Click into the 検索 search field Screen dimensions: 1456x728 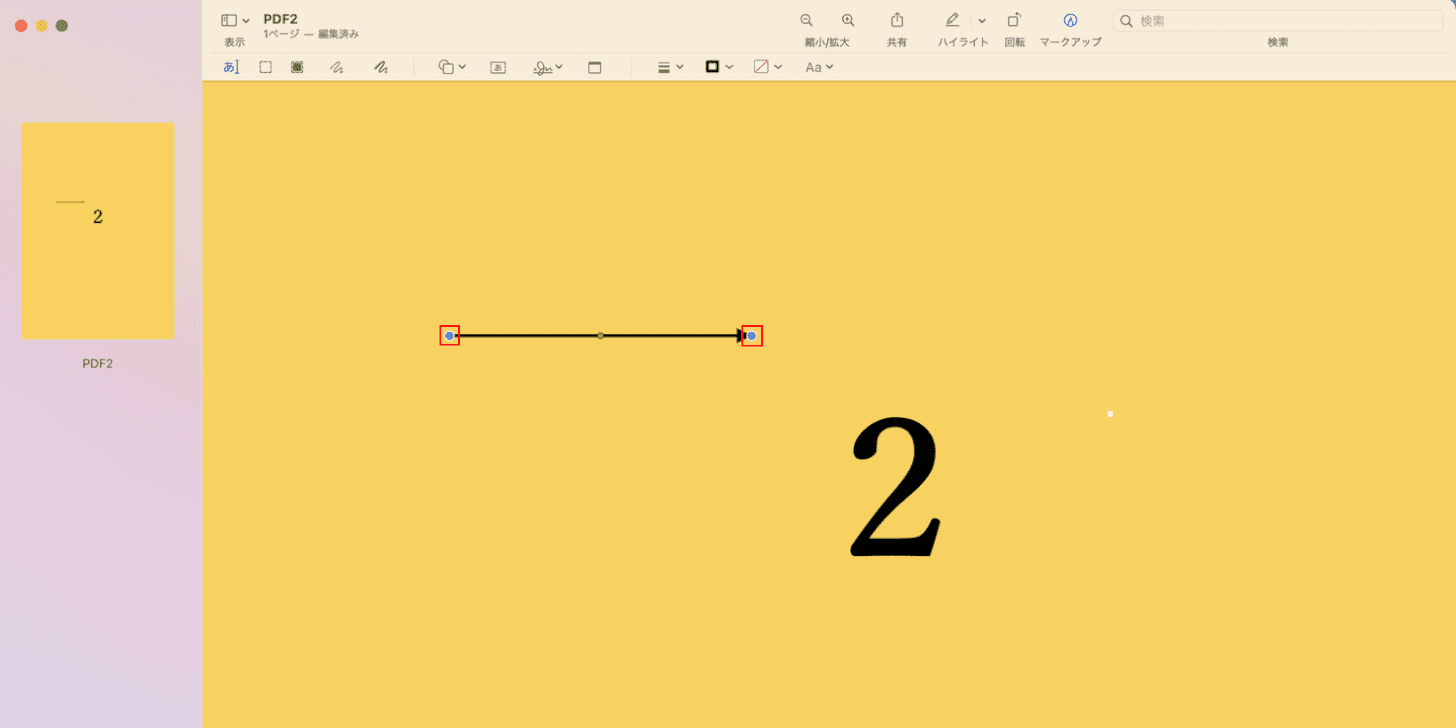coord(1278,20)
